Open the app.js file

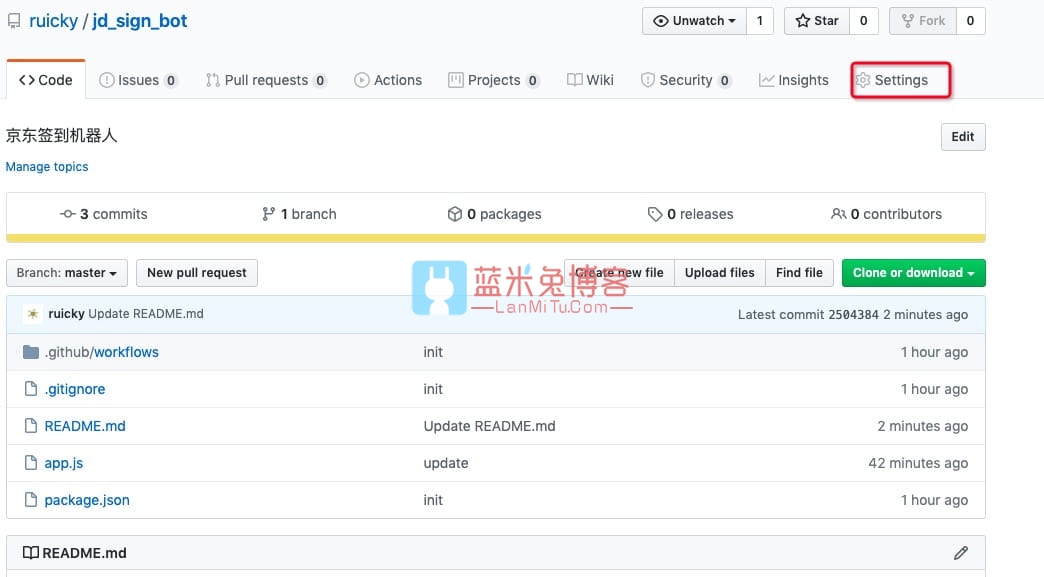click(64, 463)
